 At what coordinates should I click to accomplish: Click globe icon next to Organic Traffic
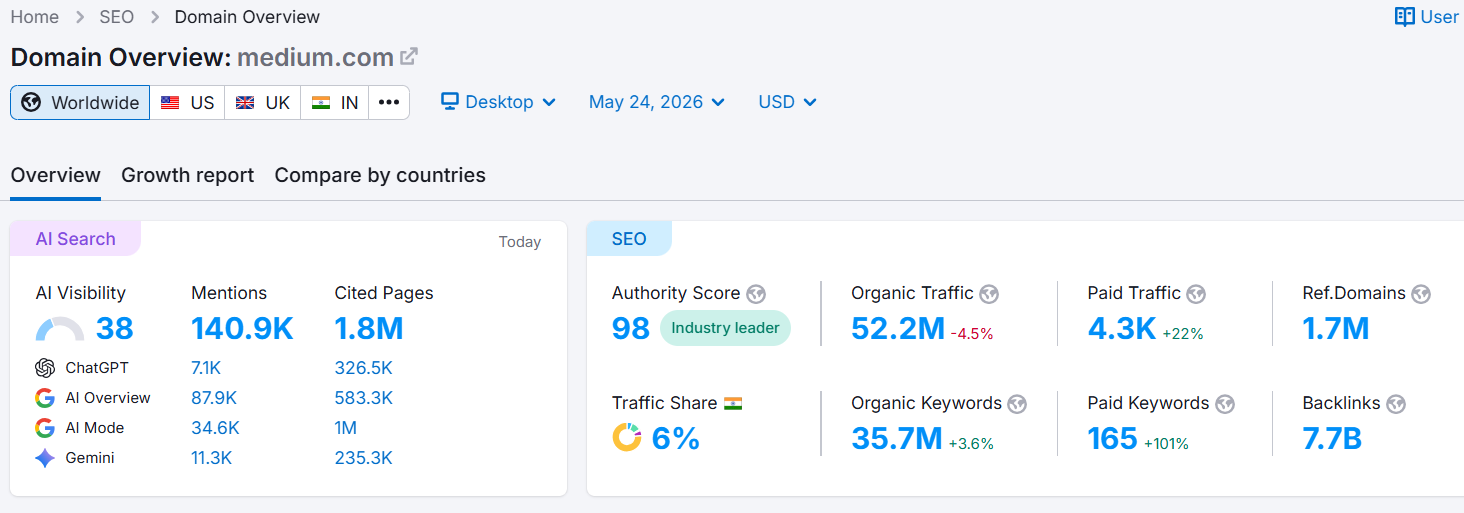click(x=989, y=294)
